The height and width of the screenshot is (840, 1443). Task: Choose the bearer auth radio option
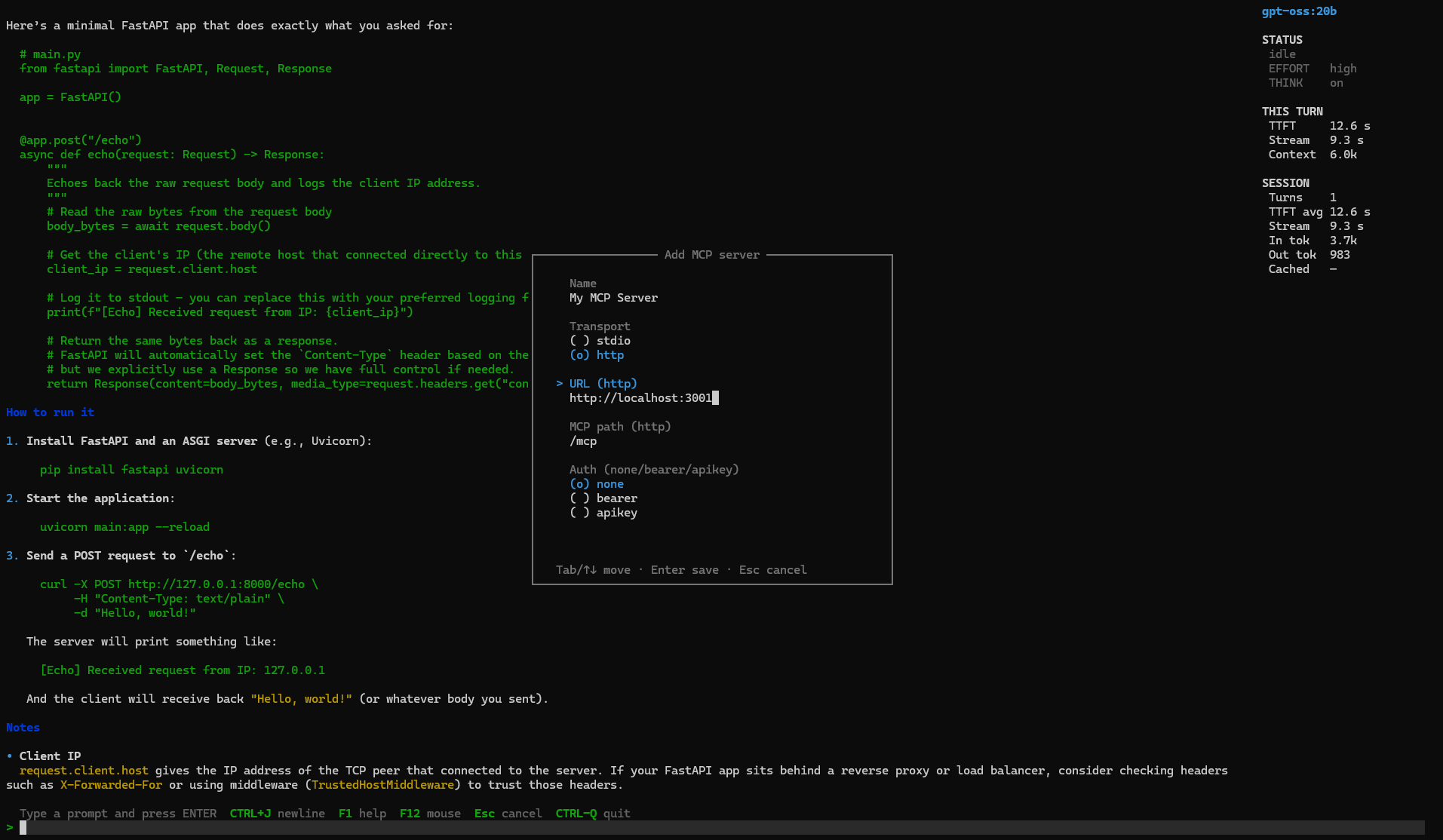[603, 498]
